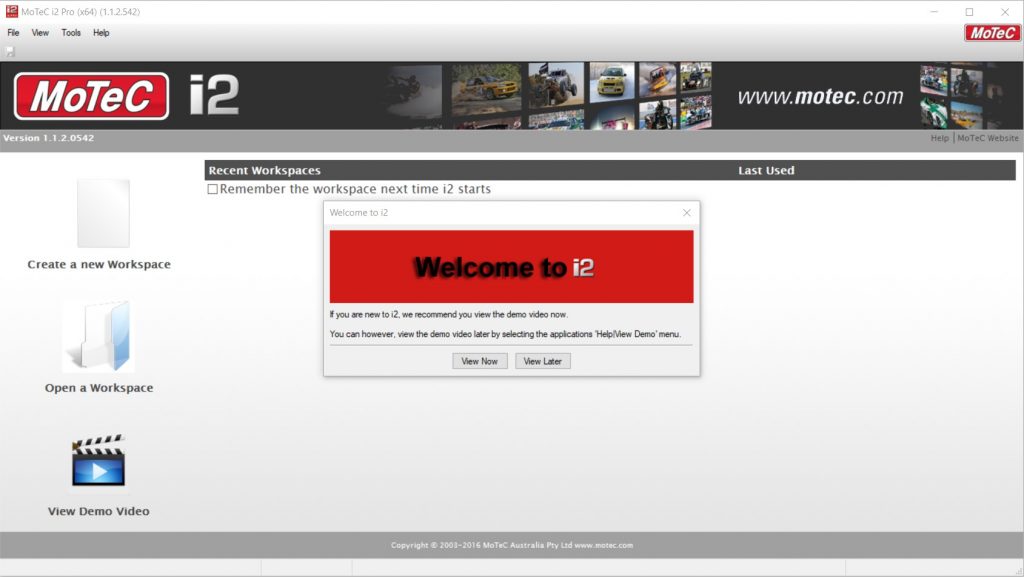This screenshot has width=1024, height=577.
Task: Click the Version 1.1.2.0542 text
Action: [x=48, y=138]
